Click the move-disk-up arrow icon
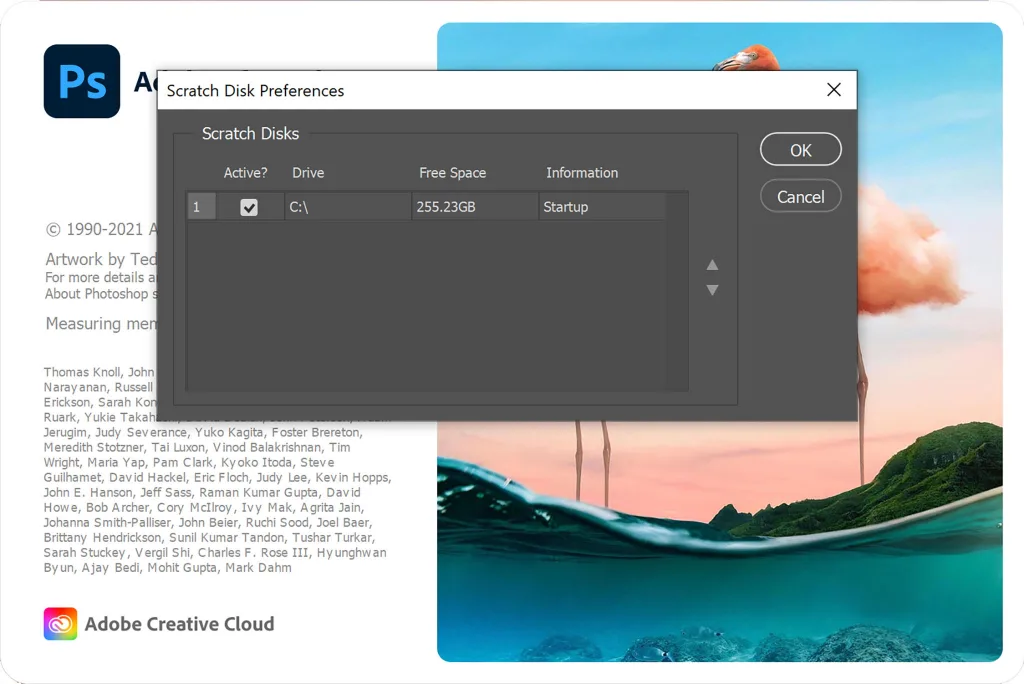The width and height of the screenshot is (1024, 684). coord(711,265)
